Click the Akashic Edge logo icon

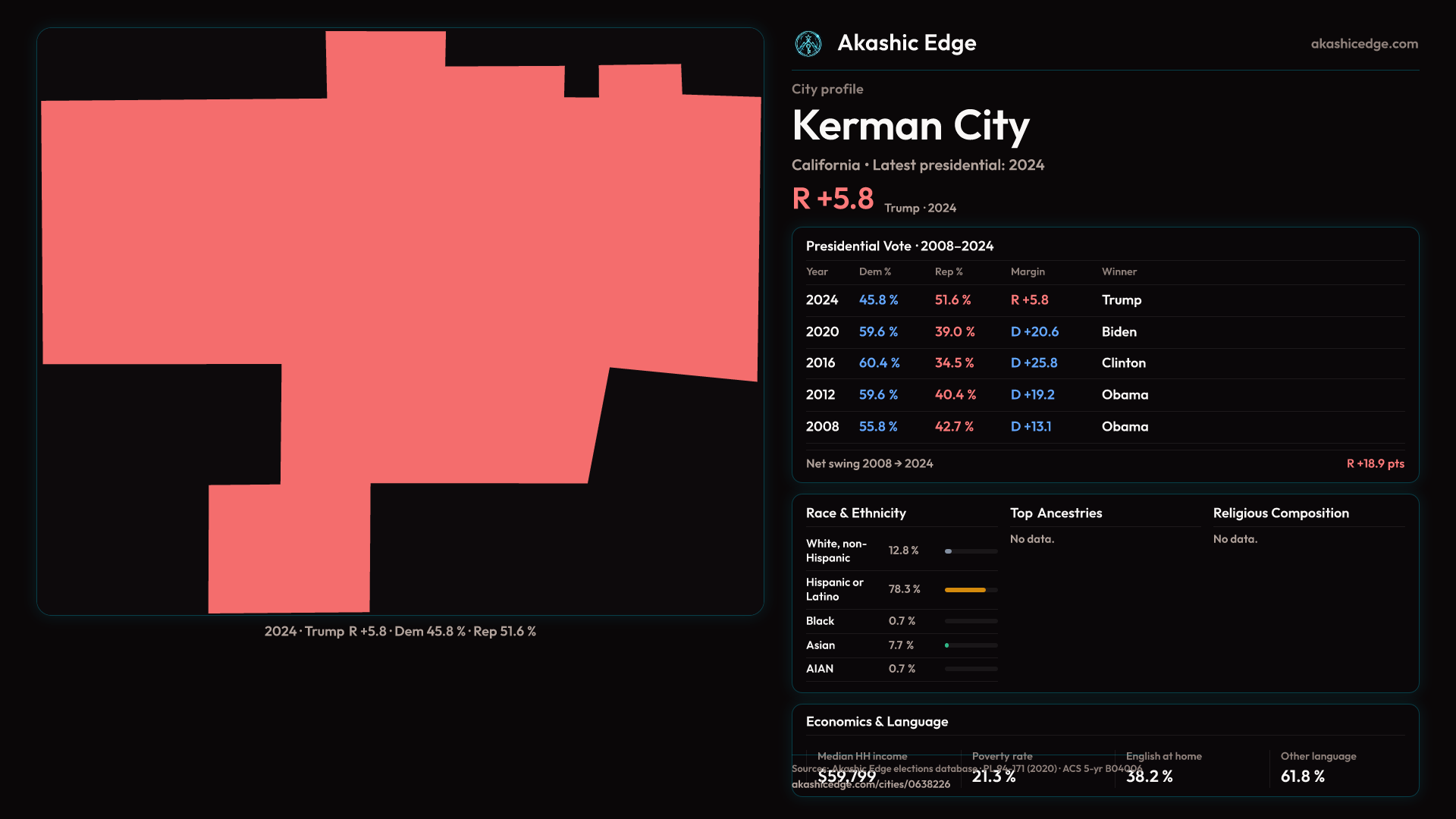[808, 44]
